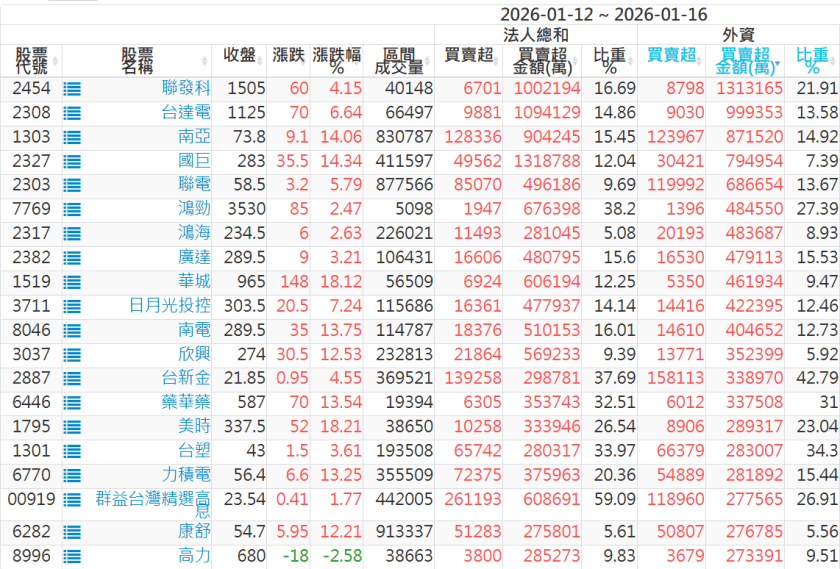Click the 外資 比重% column header
This screenshot has width=840, height=569.
[x=811, y=60]
